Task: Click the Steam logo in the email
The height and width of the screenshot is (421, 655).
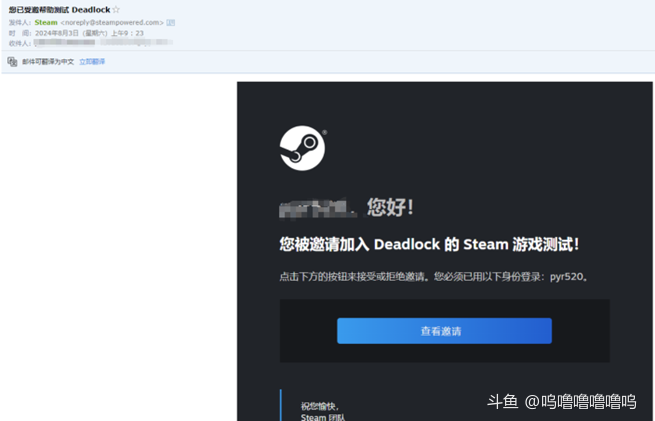Action: coord(302,148)
